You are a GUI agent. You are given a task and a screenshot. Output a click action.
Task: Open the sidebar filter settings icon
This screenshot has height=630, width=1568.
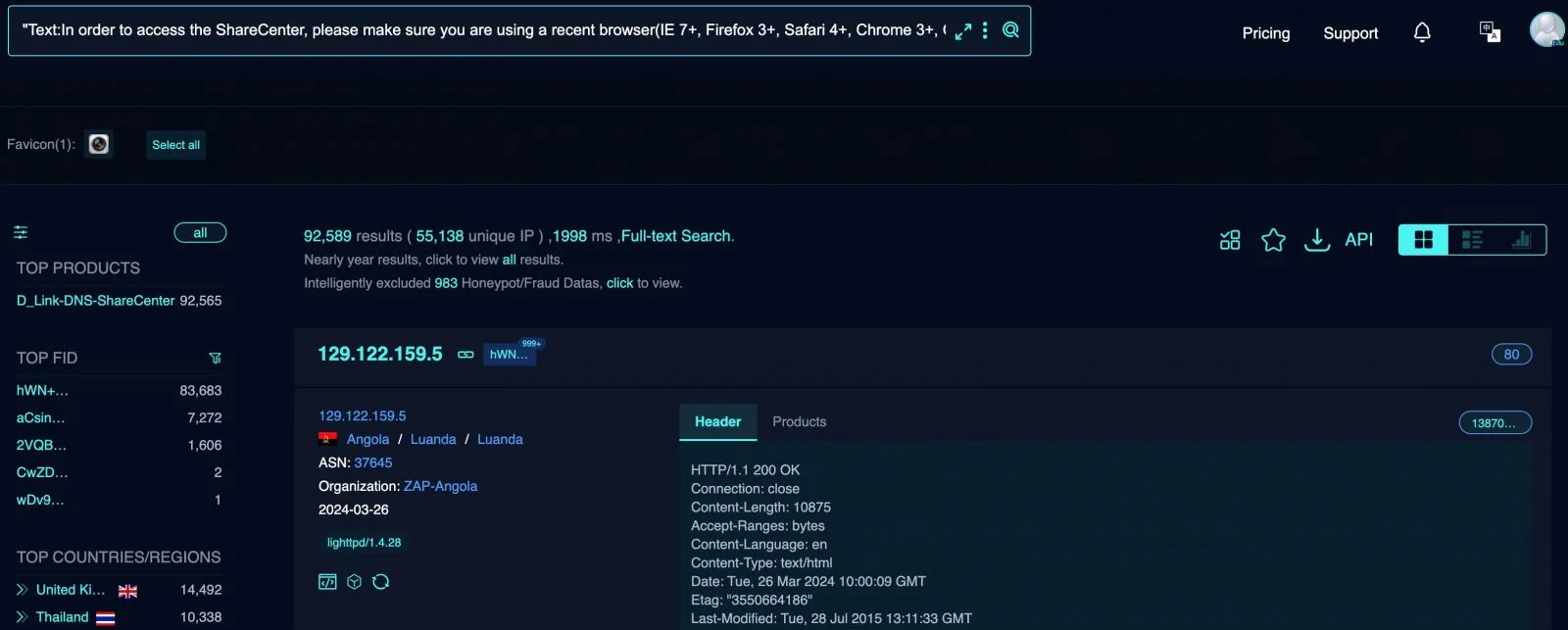pyautogui.click(x=21, y=232)
